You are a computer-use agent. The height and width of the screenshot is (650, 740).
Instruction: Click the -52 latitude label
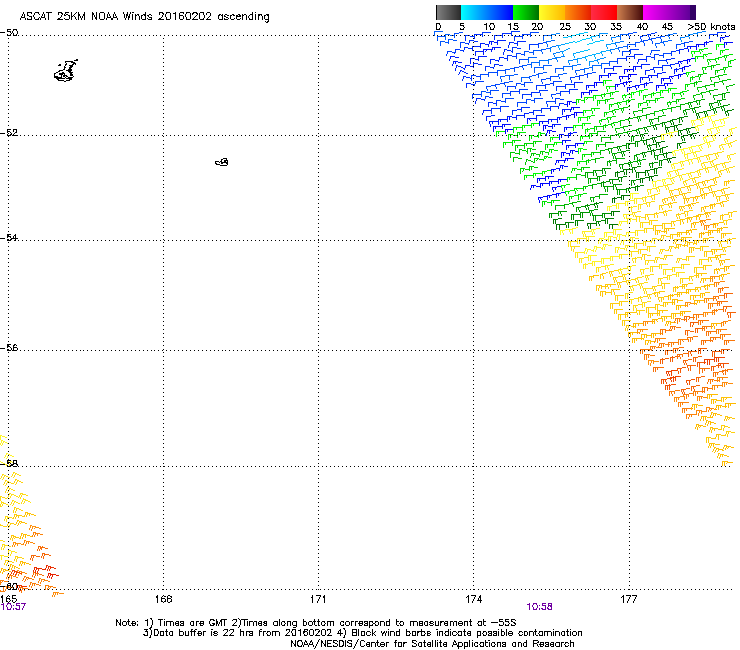(x=9, y=133)
